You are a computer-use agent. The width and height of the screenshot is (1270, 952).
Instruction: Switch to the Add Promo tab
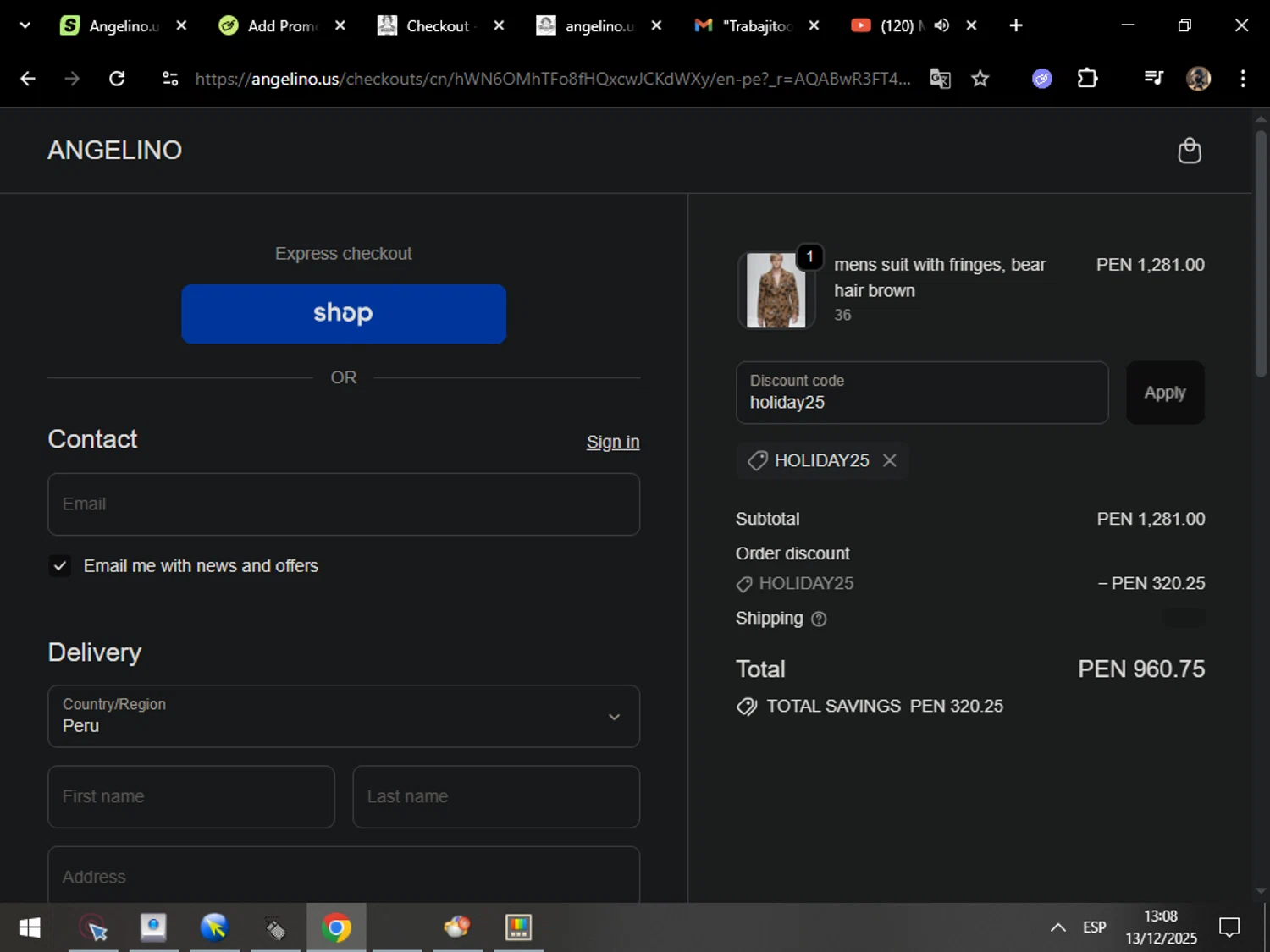tap(268, 25)
